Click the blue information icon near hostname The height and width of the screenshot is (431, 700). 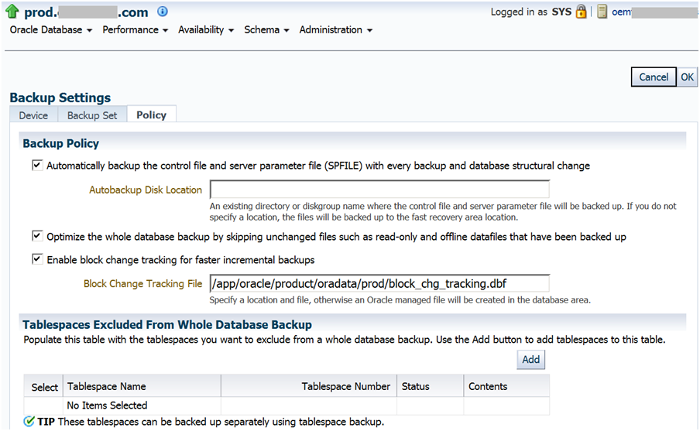coord(162,12)
